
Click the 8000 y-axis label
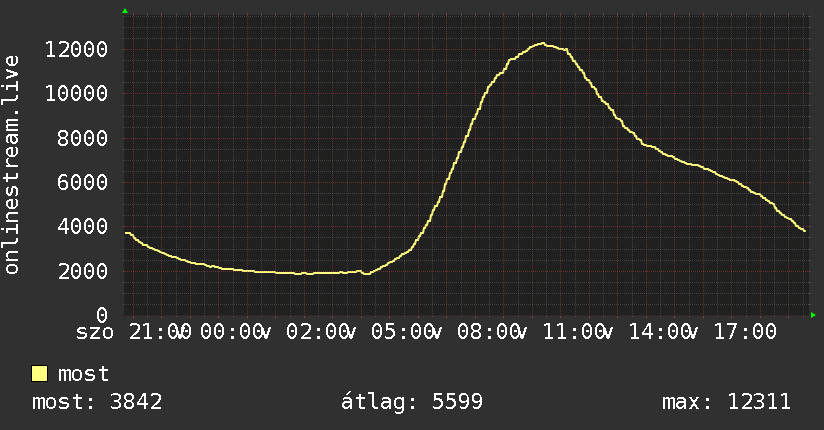(x=83, y=138)
